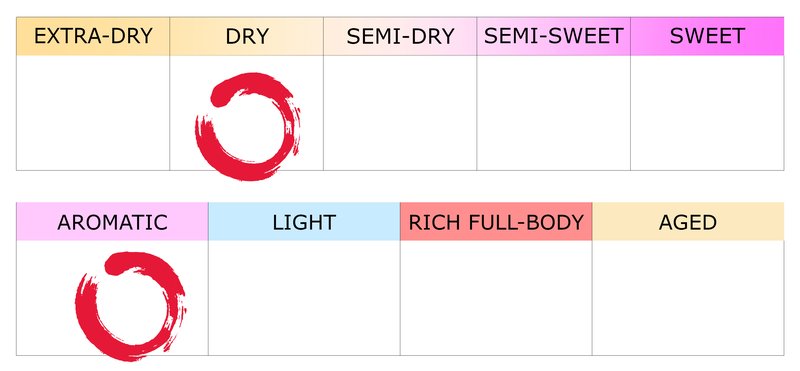Screen dimensions: 800x371
Task: Select the SWEET header
Action: pos(707,36)
